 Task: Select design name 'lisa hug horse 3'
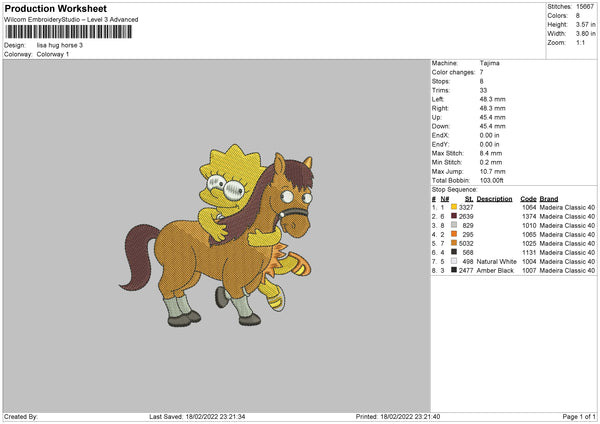60,45
